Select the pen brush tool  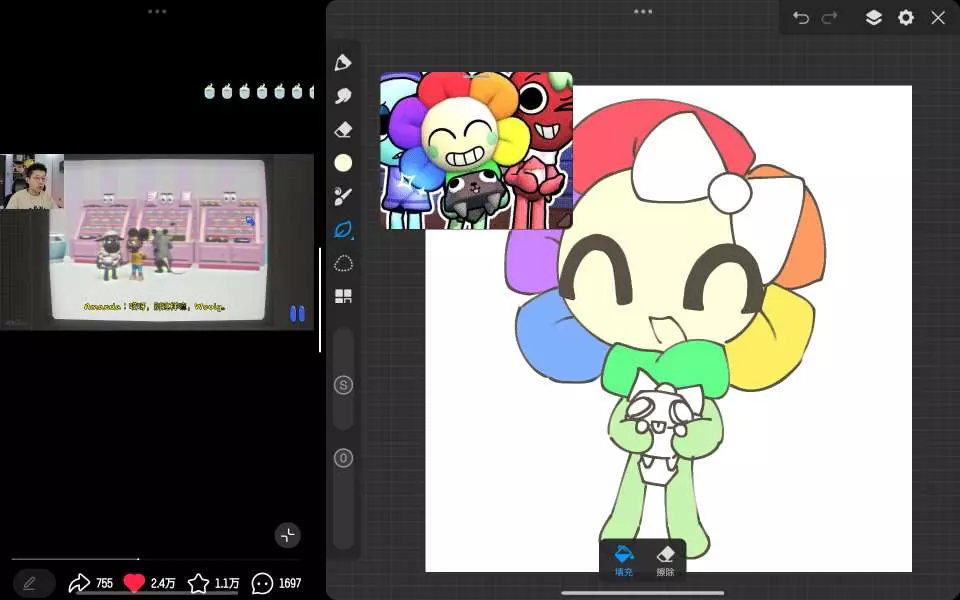click(x=343, y=62)
